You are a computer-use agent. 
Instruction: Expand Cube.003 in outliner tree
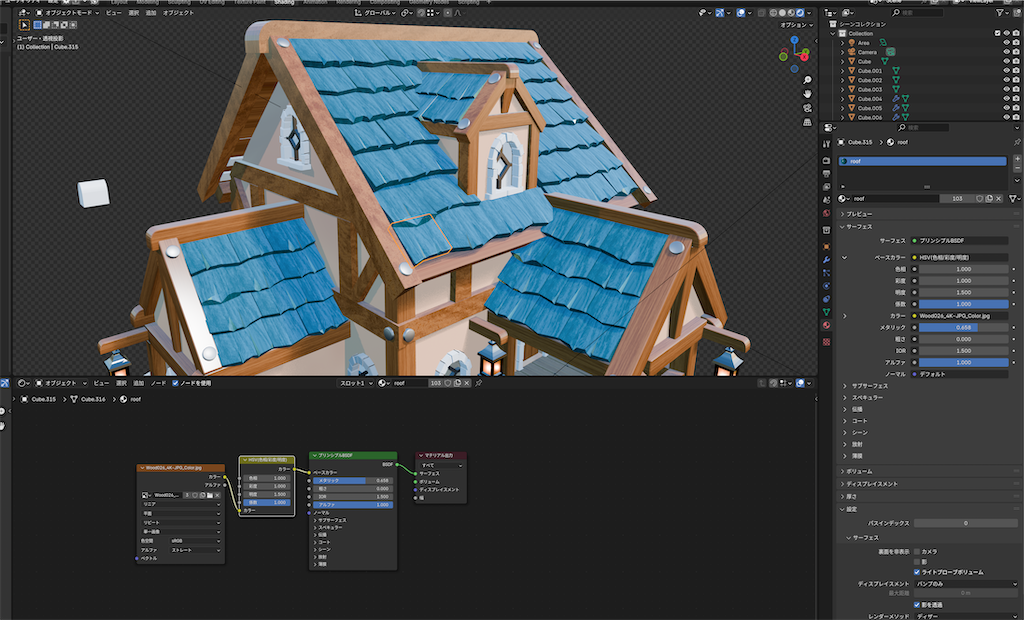pyautogui.click(x=842, y=90)
